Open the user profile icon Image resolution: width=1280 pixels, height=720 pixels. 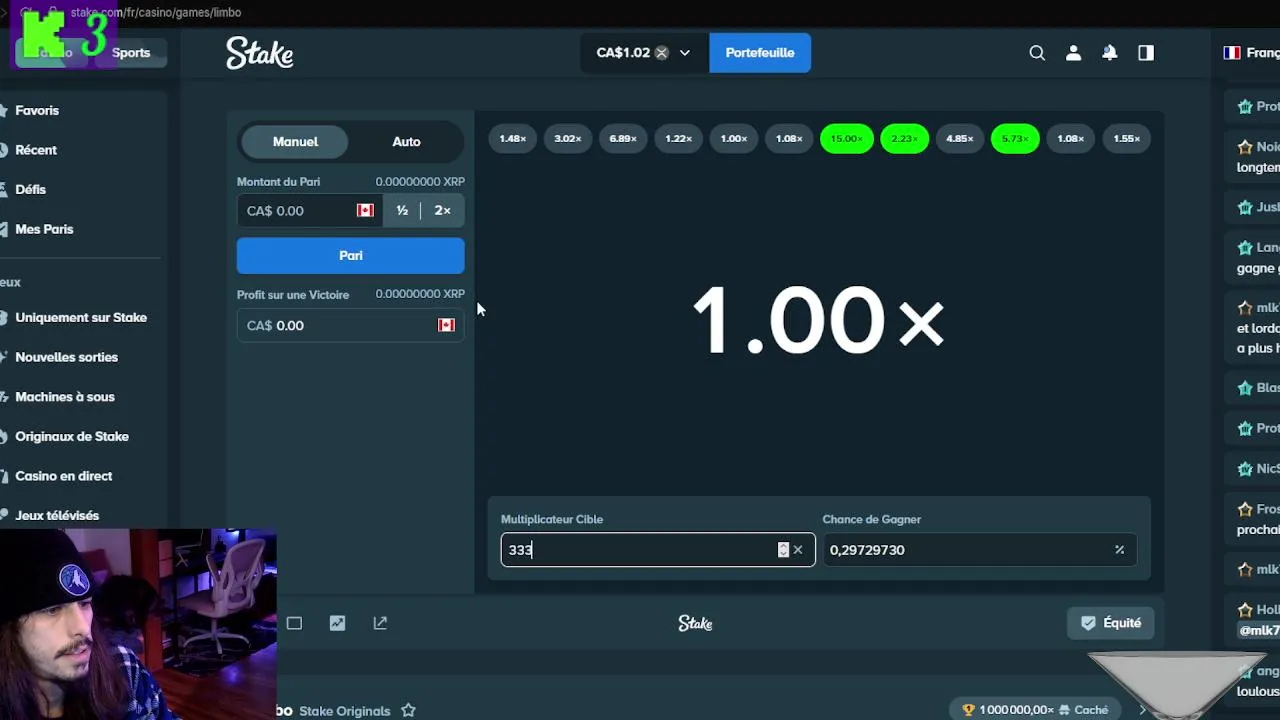coord(1073,53)
